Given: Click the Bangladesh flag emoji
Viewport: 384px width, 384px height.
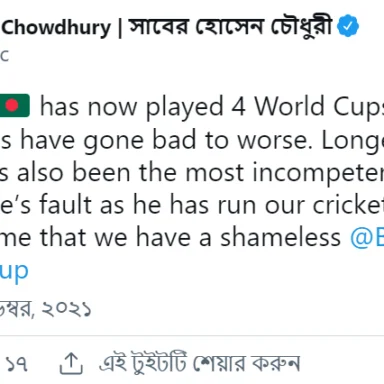Looking at the screenshot, I should click(15, 106).
